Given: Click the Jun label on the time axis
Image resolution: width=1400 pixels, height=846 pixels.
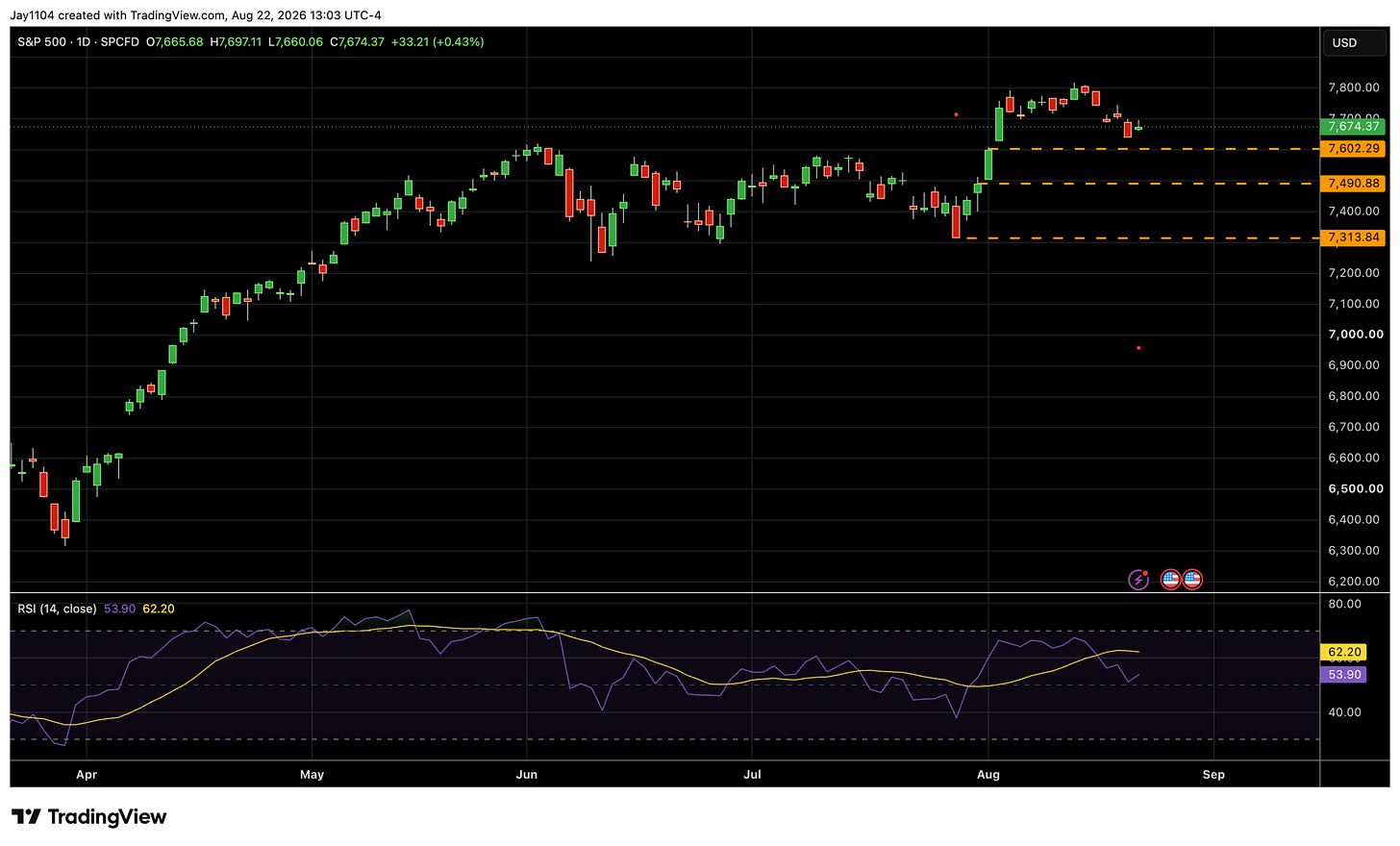Looking at the screenshot, I should 526,775.
